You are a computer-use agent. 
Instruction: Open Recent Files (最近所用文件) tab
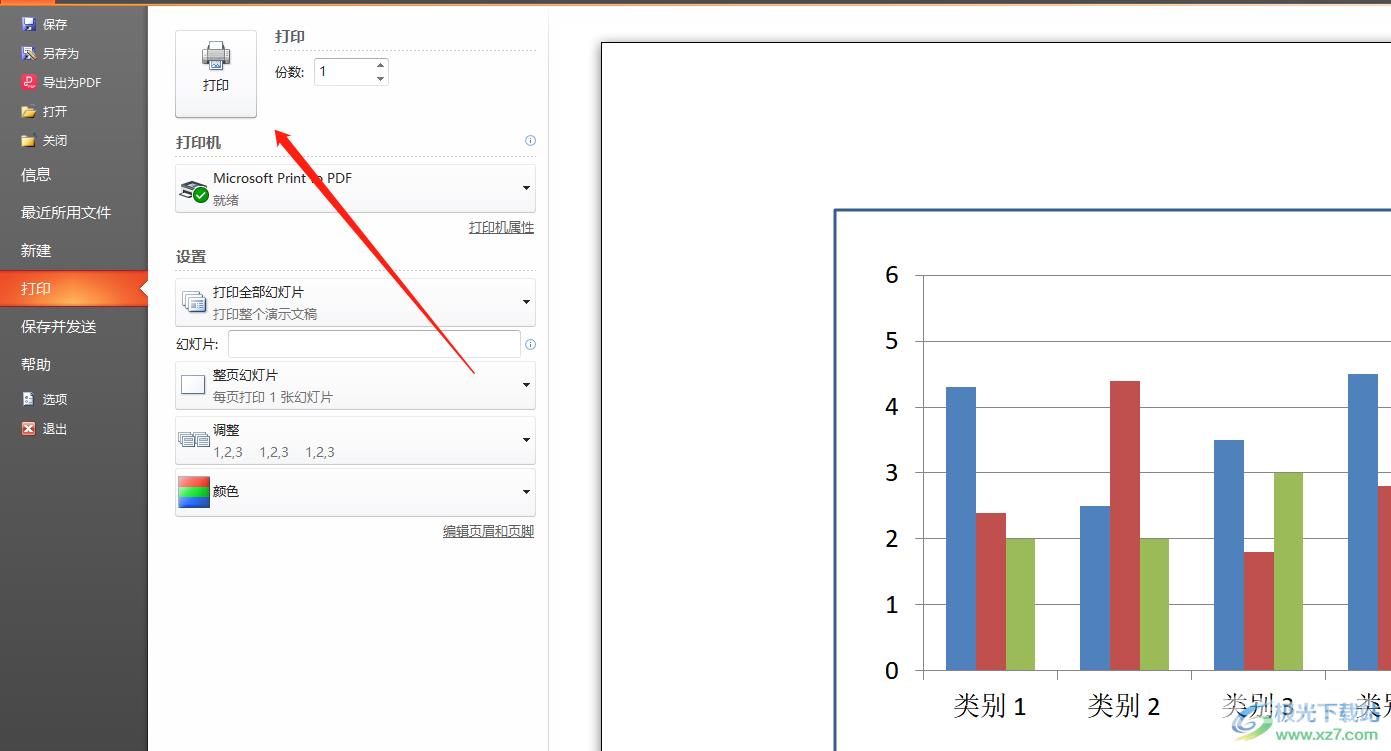pos(74,213)
